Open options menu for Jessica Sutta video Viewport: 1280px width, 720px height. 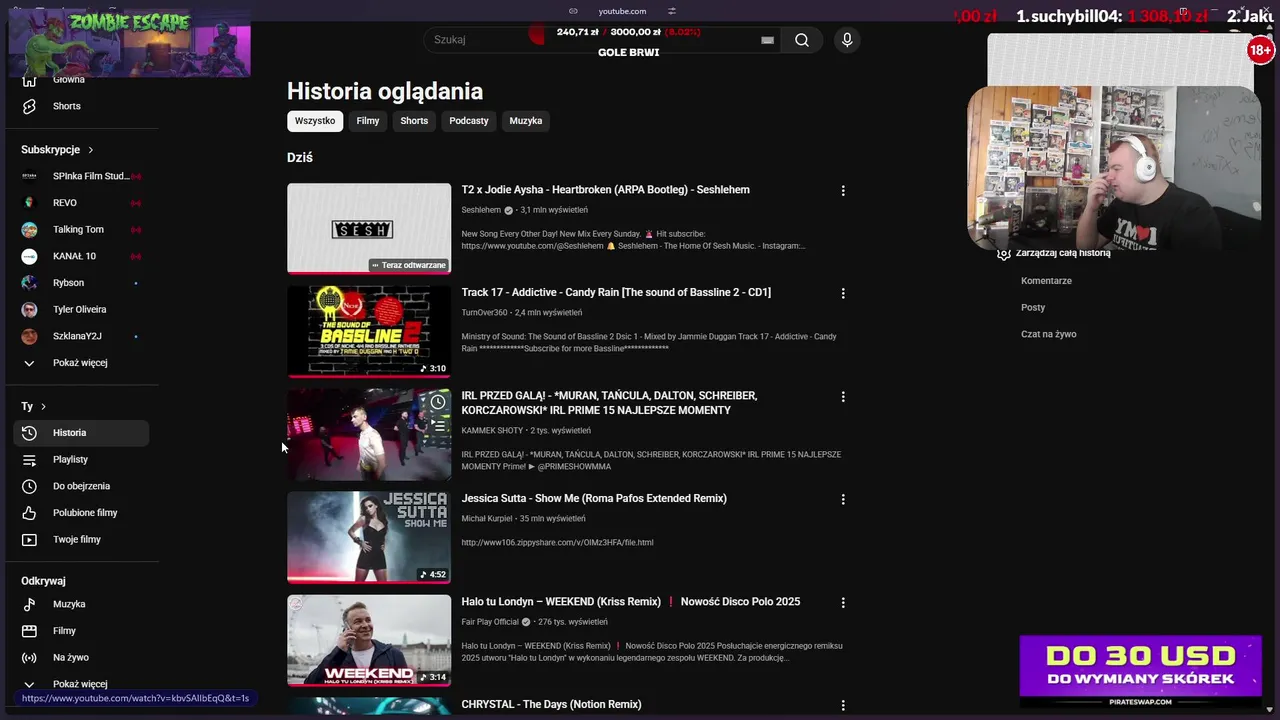[843, 500]
